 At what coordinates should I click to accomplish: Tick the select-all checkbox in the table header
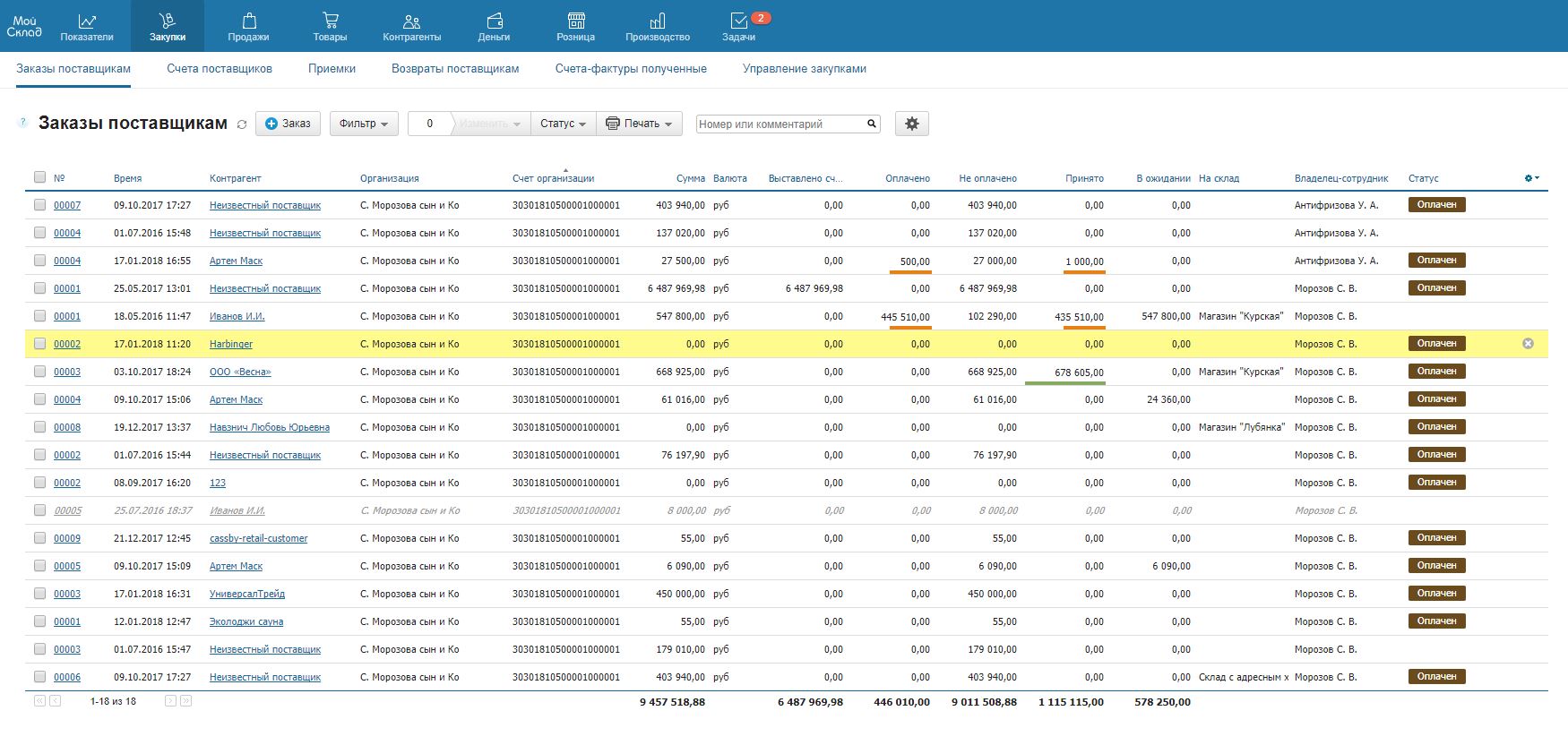39,177
